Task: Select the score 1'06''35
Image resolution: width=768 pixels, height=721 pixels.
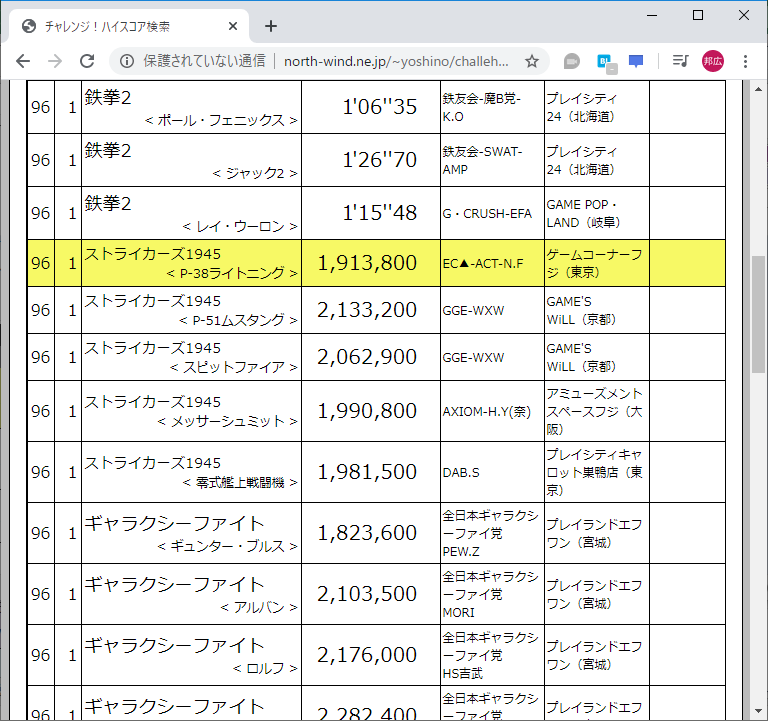Action: 380,107
